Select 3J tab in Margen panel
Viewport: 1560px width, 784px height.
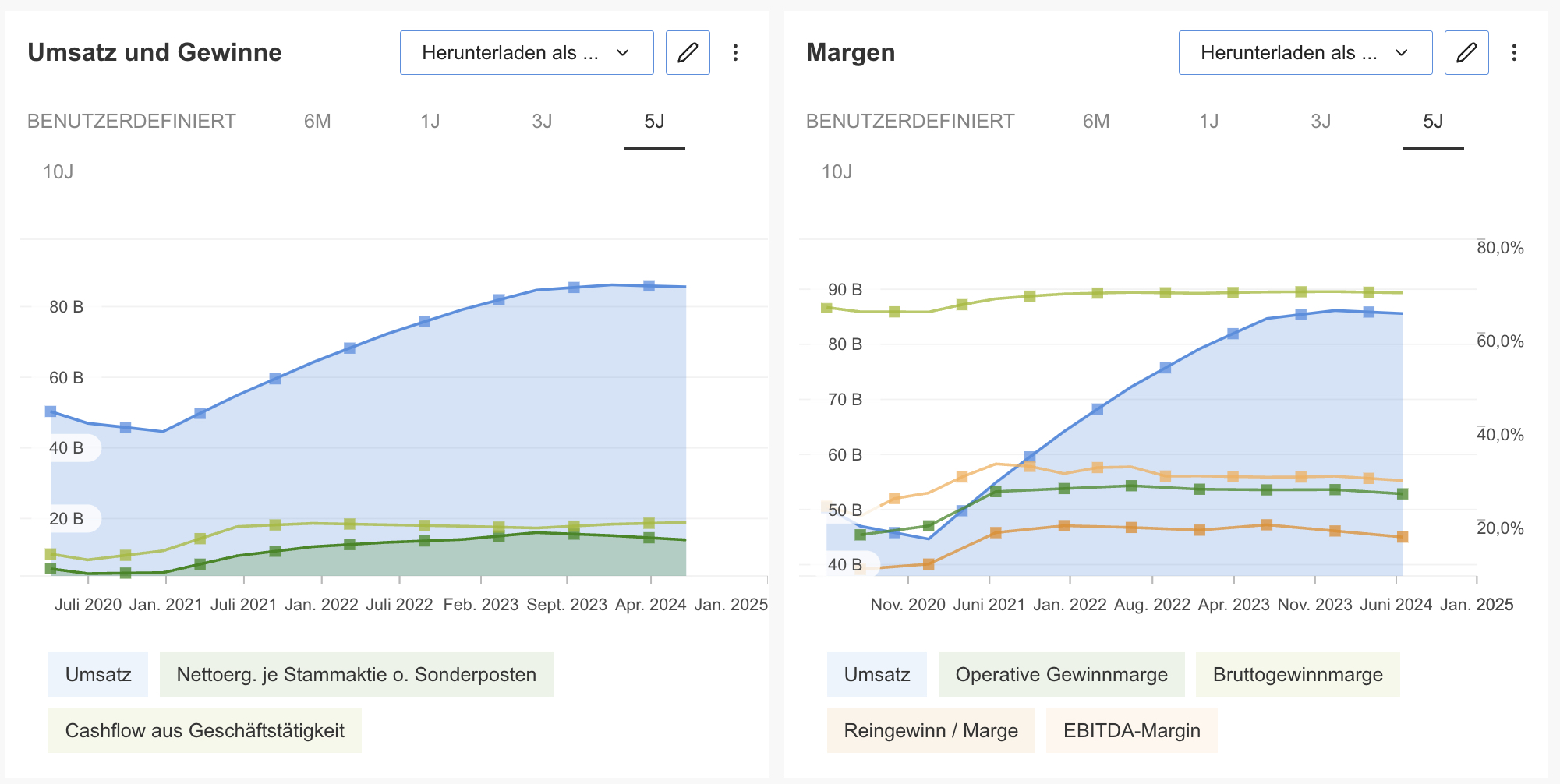1321,122
